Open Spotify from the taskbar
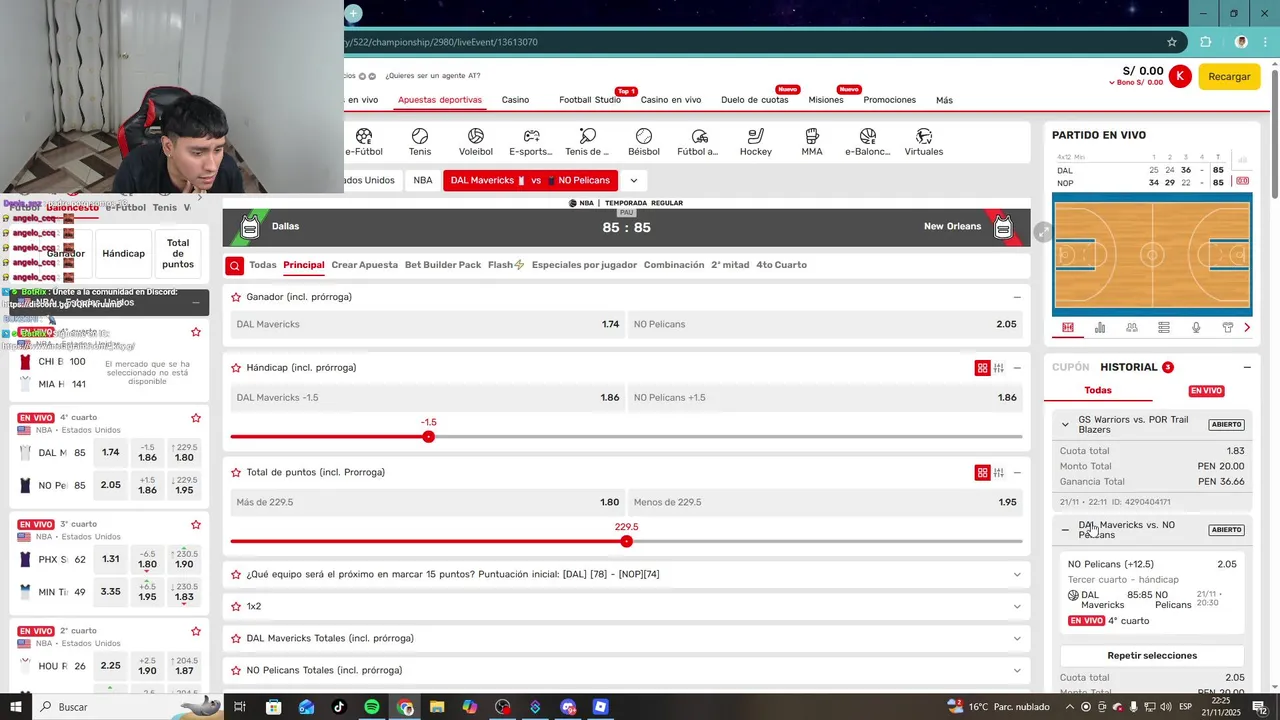 point(372,707)
